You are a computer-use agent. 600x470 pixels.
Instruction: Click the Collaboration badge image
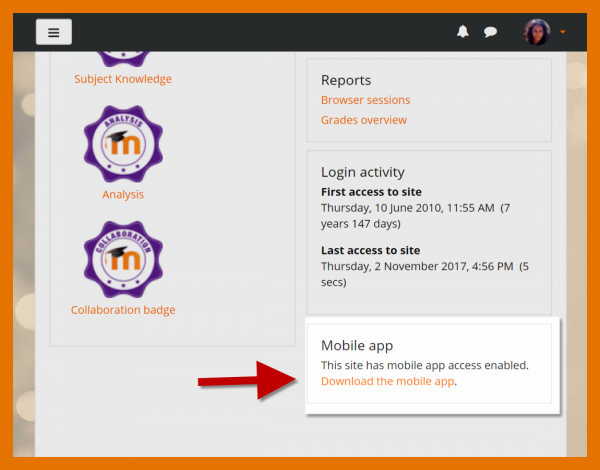[123, 260]
